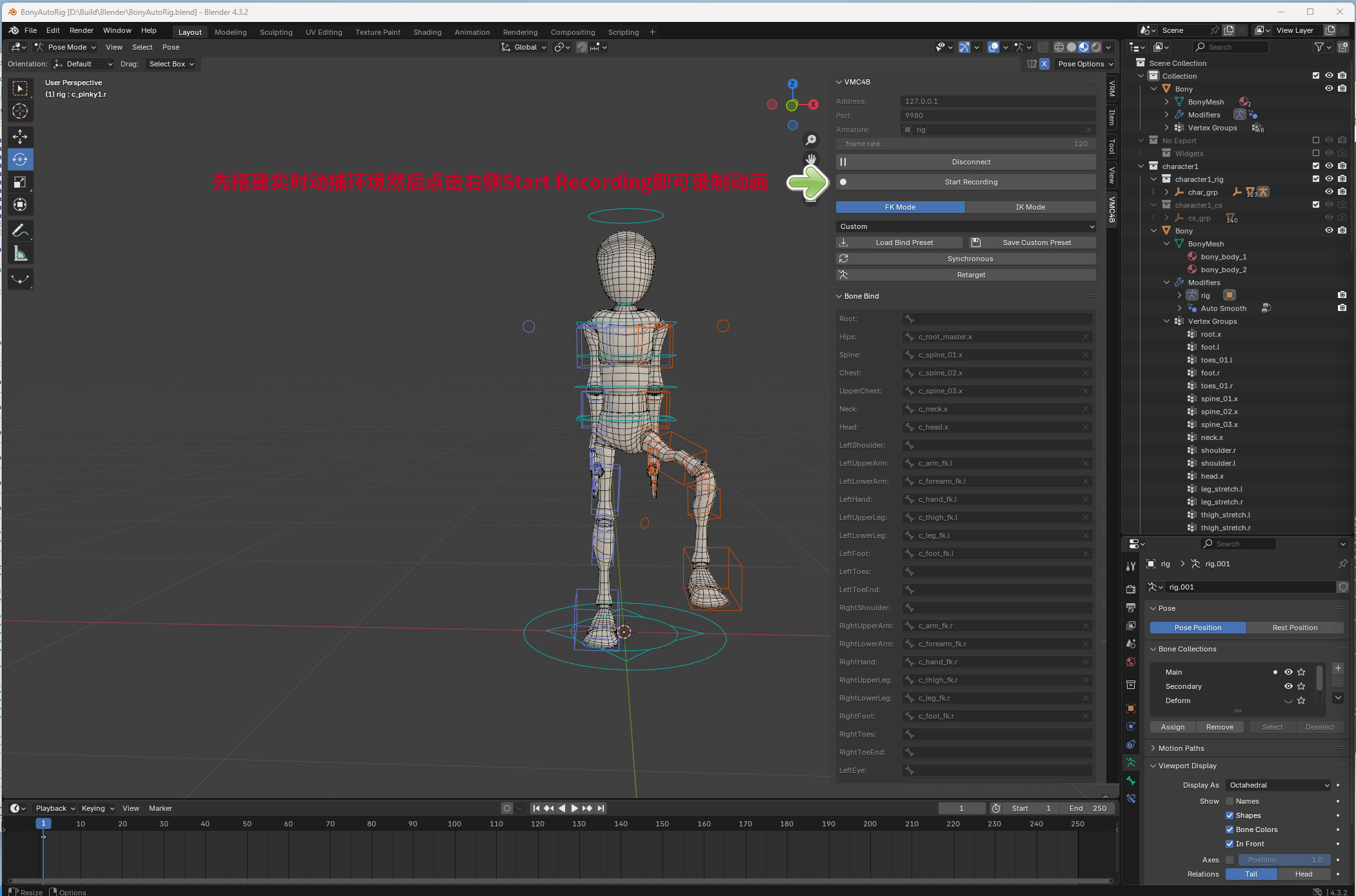The width and height of the screenshot is (1356, 896).
Task: Expand the Motion Paths panel
Action: [1181, 748]
